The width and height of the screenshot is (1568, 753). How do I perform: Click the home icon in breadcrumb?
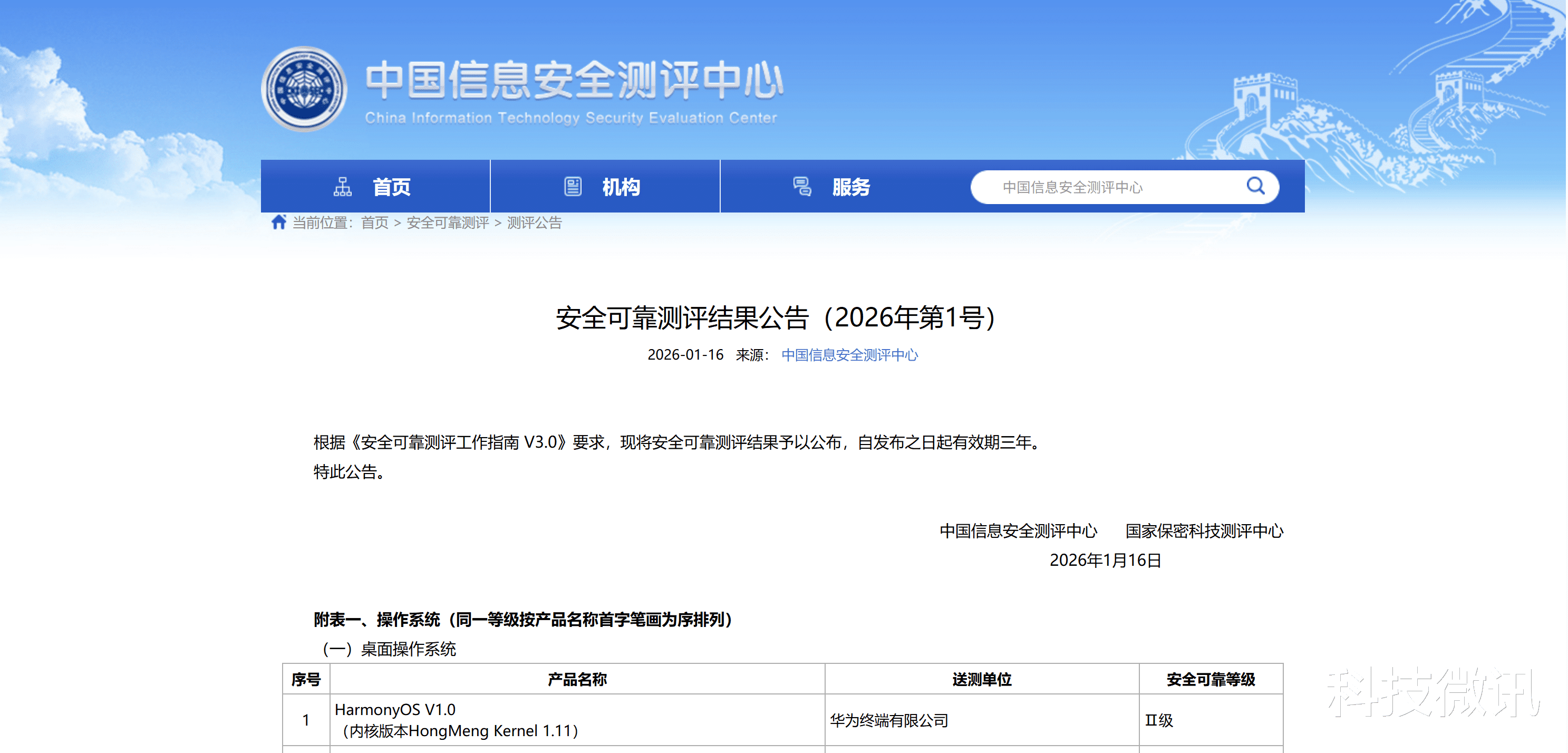279,222
